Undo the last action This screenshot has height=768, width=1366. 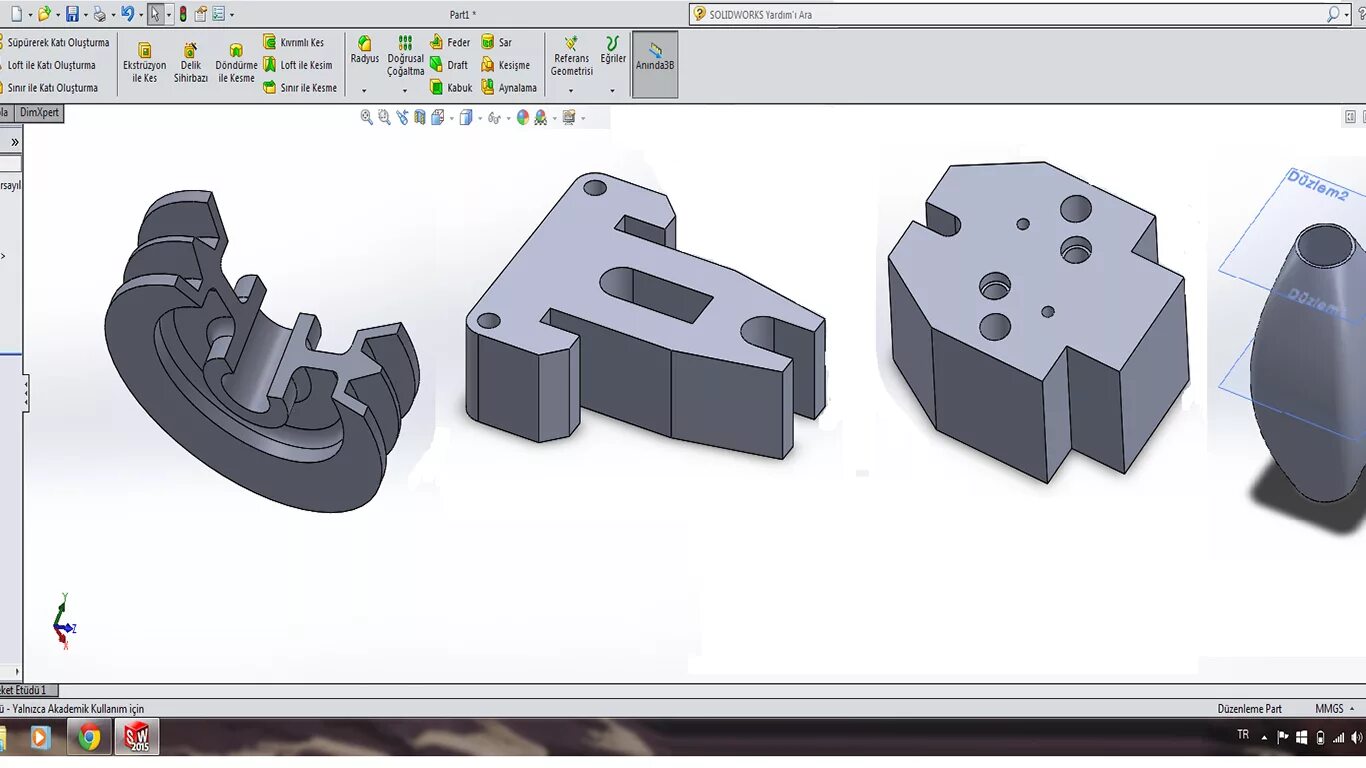(127, 14)
